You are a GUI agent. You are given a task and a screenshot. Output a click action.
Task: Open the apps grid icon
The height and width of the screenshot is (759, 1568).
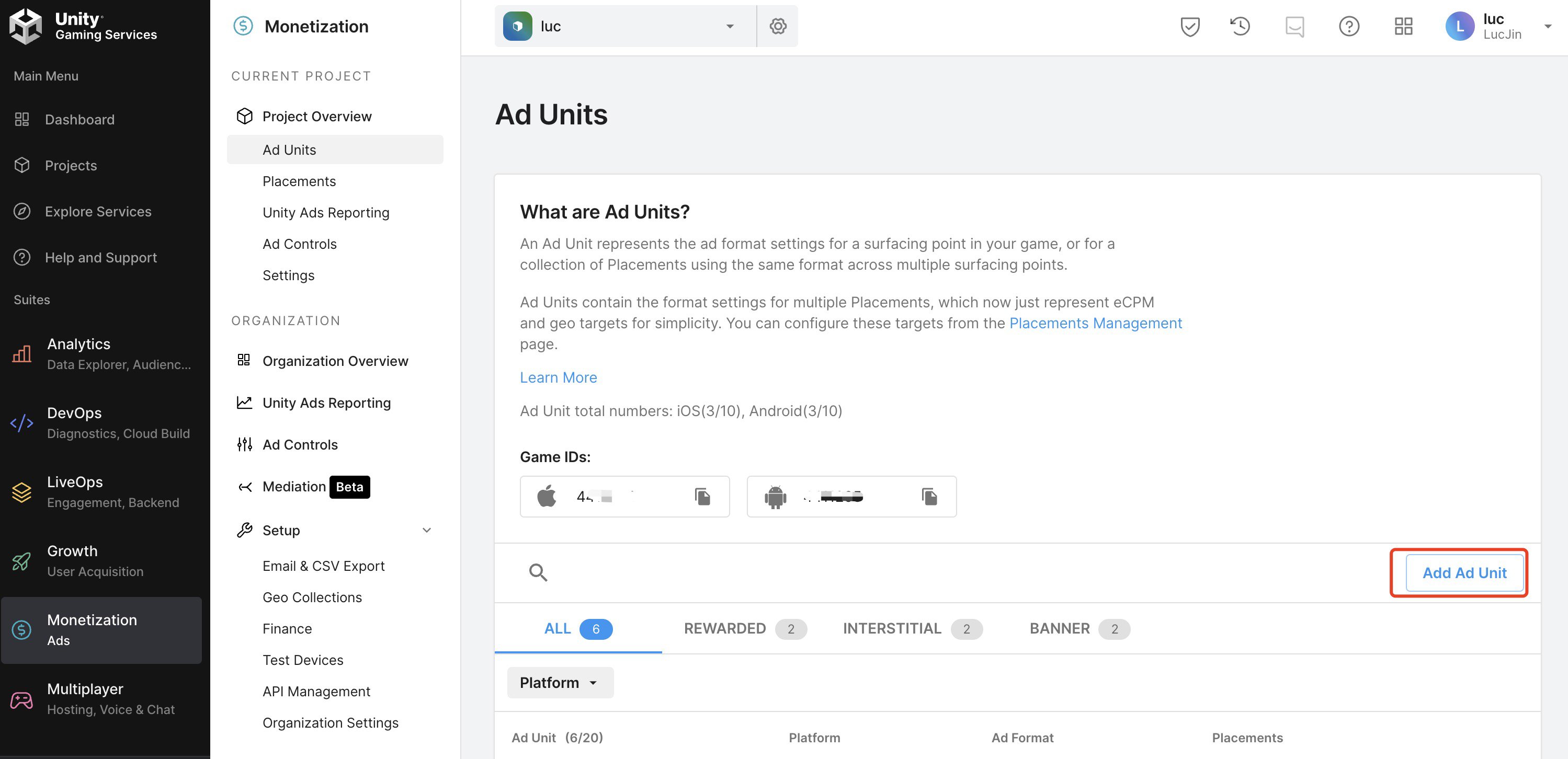[1403, 26]
